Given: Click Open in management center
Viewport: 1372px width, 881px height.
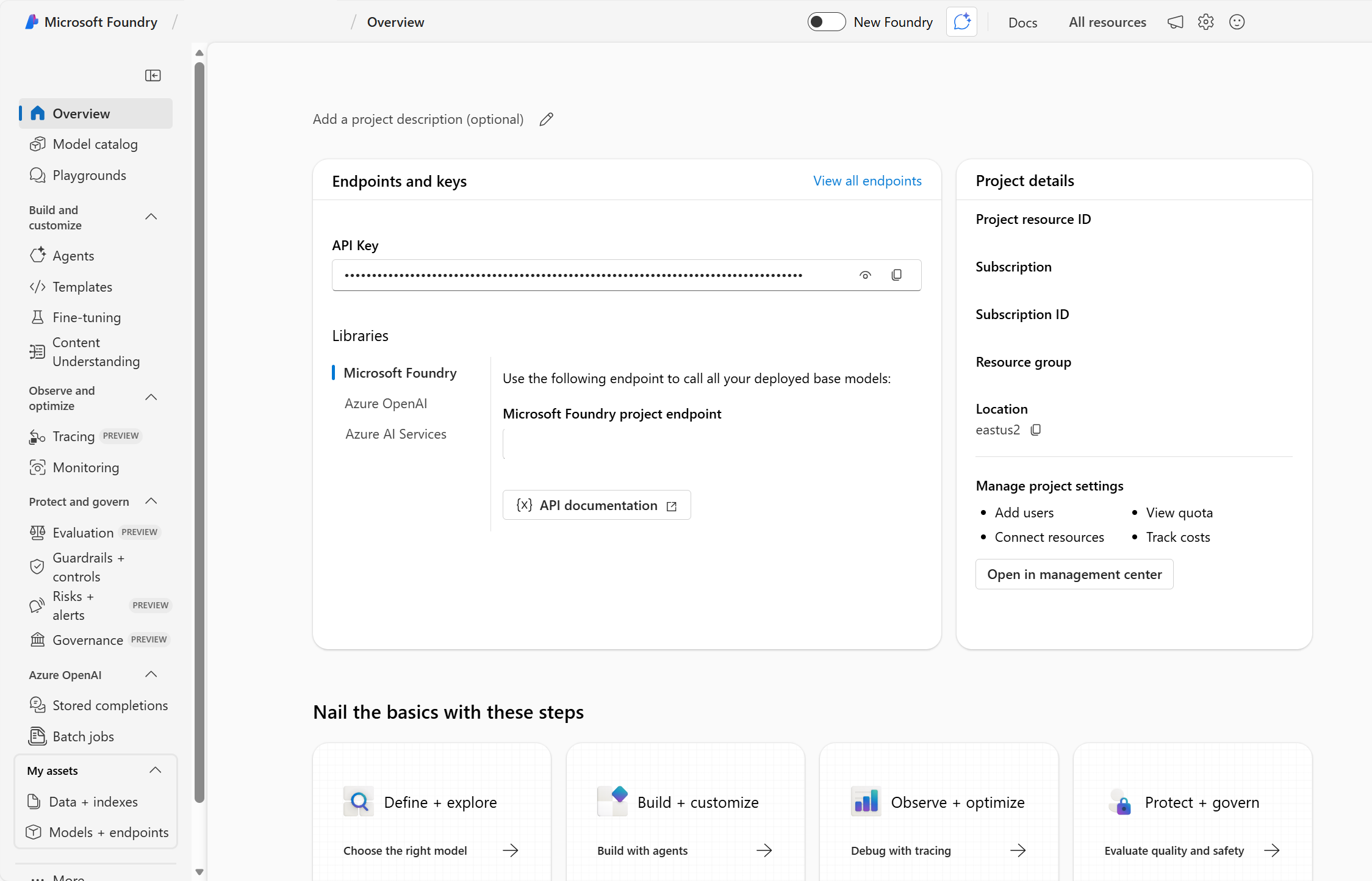Looking at the screenshot, I should click(1074, 574).
